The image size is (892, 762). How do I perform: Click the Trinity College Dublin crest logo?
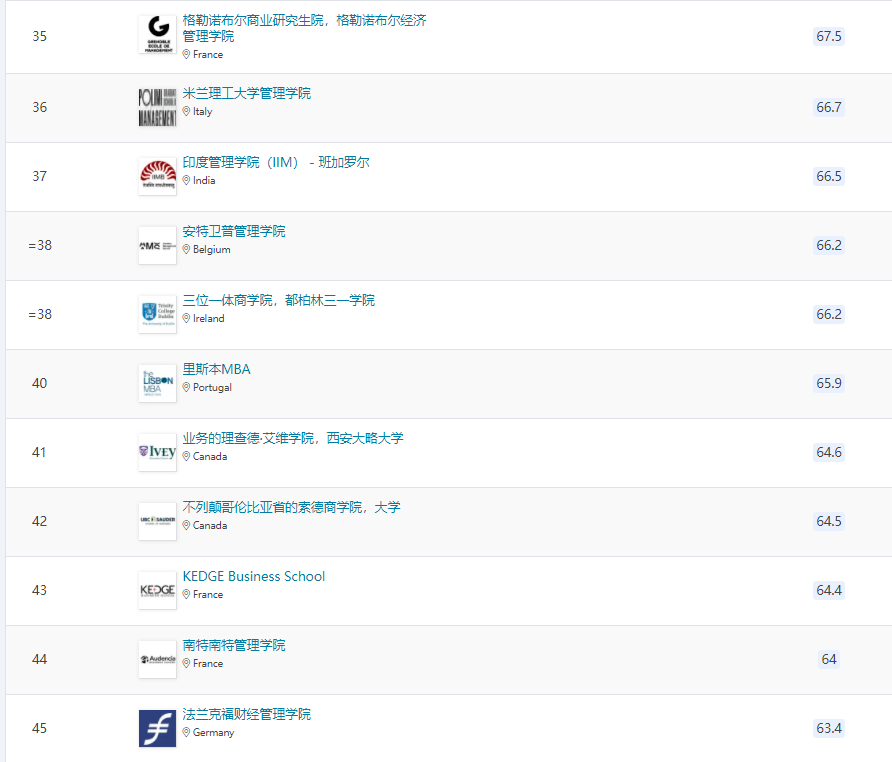click(157, 313)
